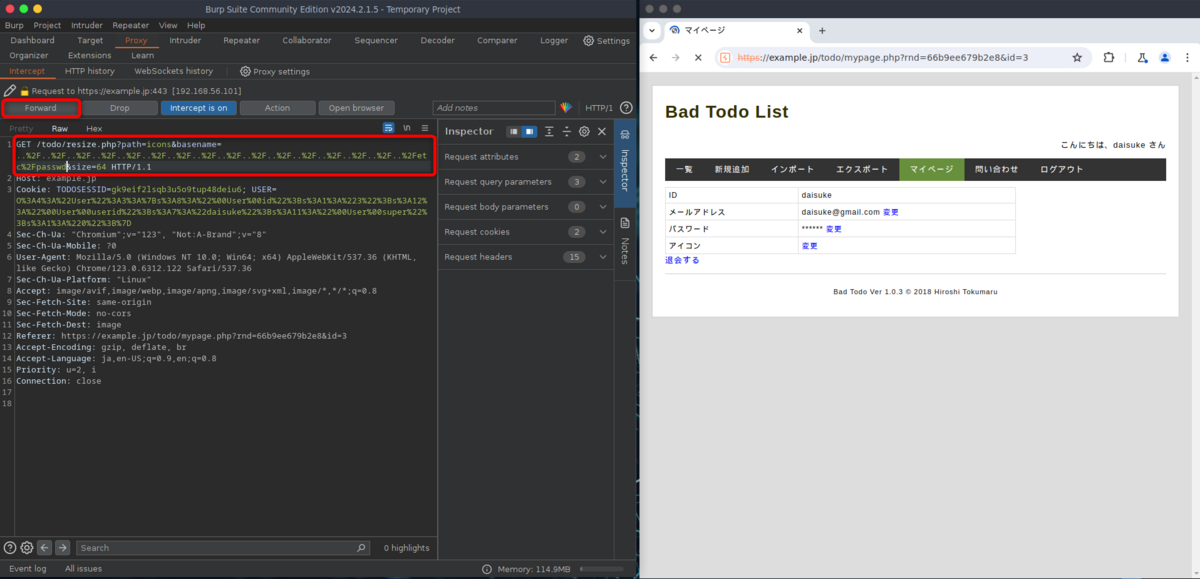Open Burp Settings gear in the top bar
Screen dimensions: 1200x579
pyautogui.click(x=607, y=41)
